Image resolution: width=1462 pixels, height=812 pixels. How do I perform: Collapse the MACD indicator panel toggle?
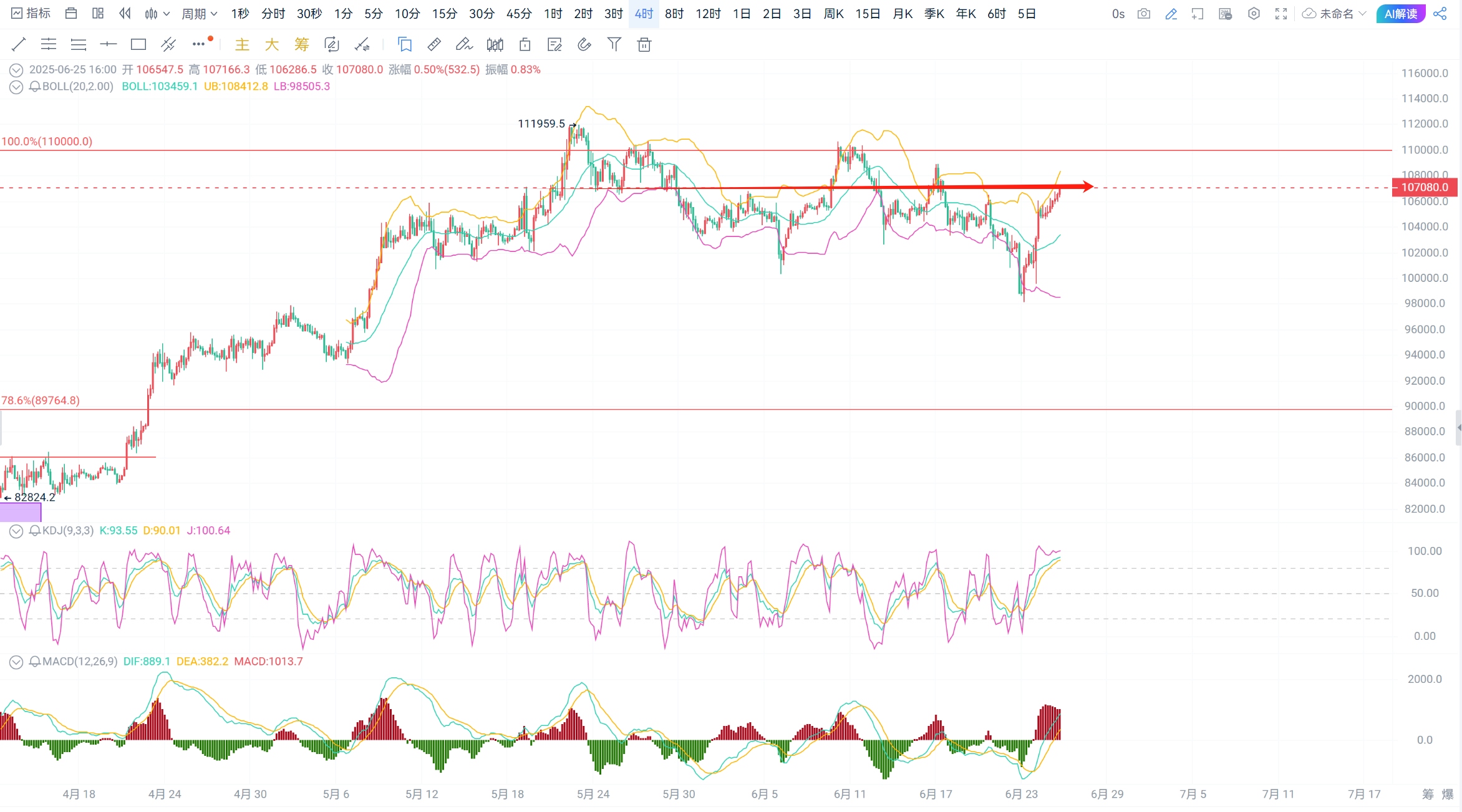click(x=16, y=662)
